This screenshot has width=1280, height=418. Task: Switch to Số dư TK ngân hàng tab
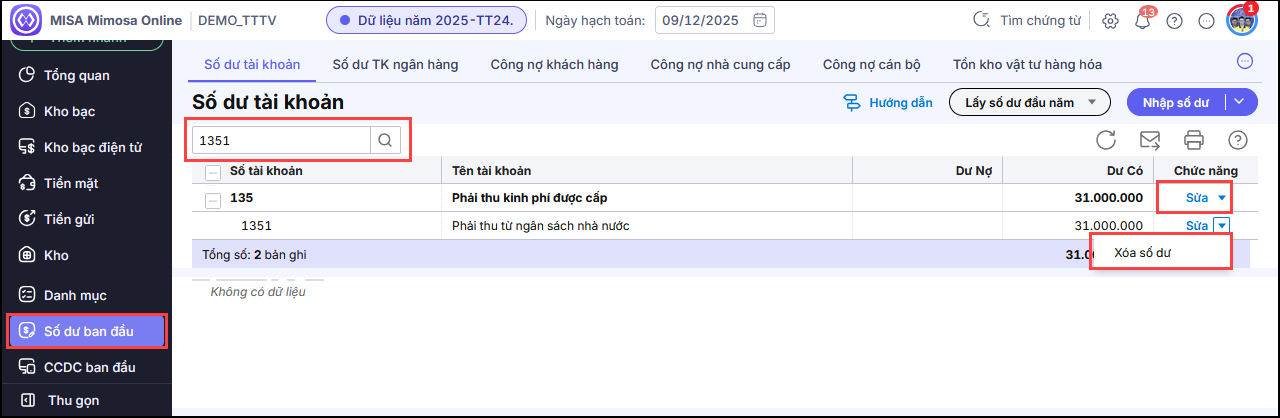click(x=395, y=64)
